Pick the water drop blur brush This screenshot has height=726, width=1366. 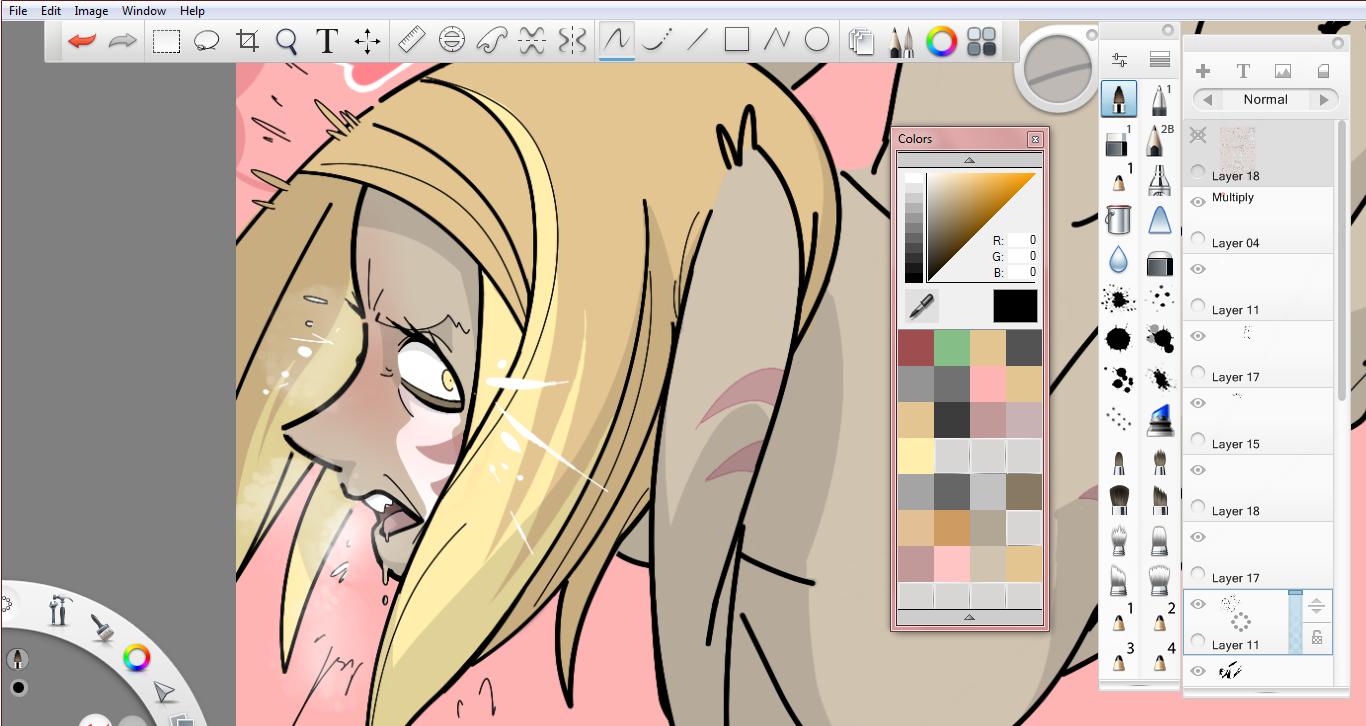click(x=1119, y=260)
